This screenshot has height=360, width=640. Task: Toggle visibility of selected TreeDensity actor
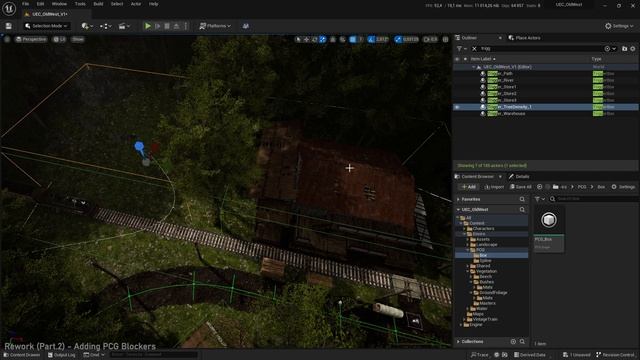pos(457,107)
